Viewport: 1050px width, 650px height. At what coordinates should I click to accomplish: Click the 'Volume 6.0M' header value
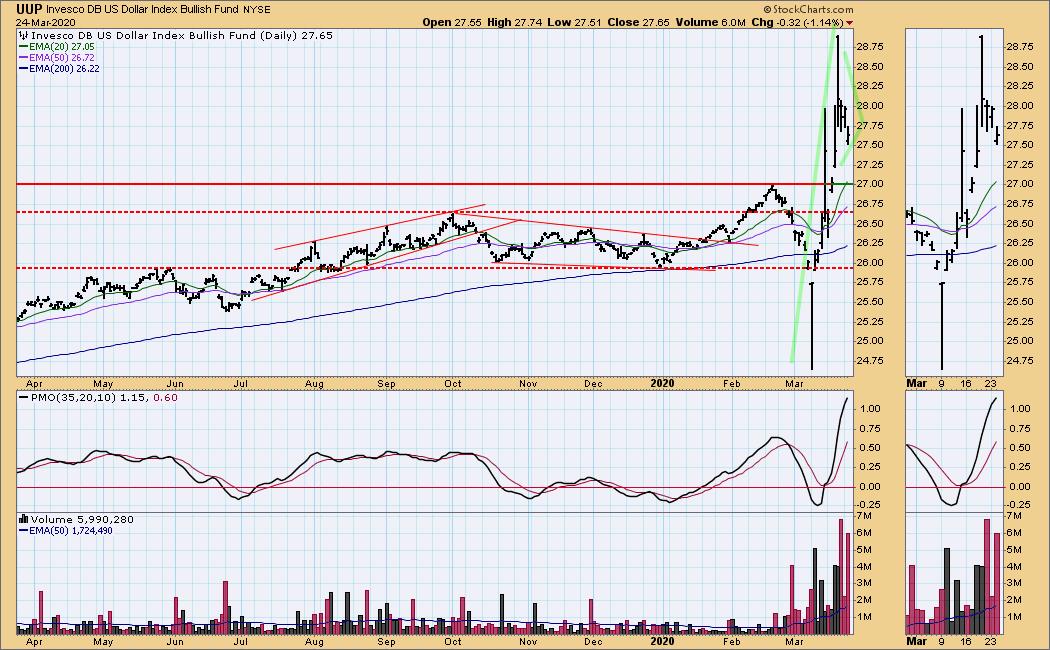click(x=710, y=22)
